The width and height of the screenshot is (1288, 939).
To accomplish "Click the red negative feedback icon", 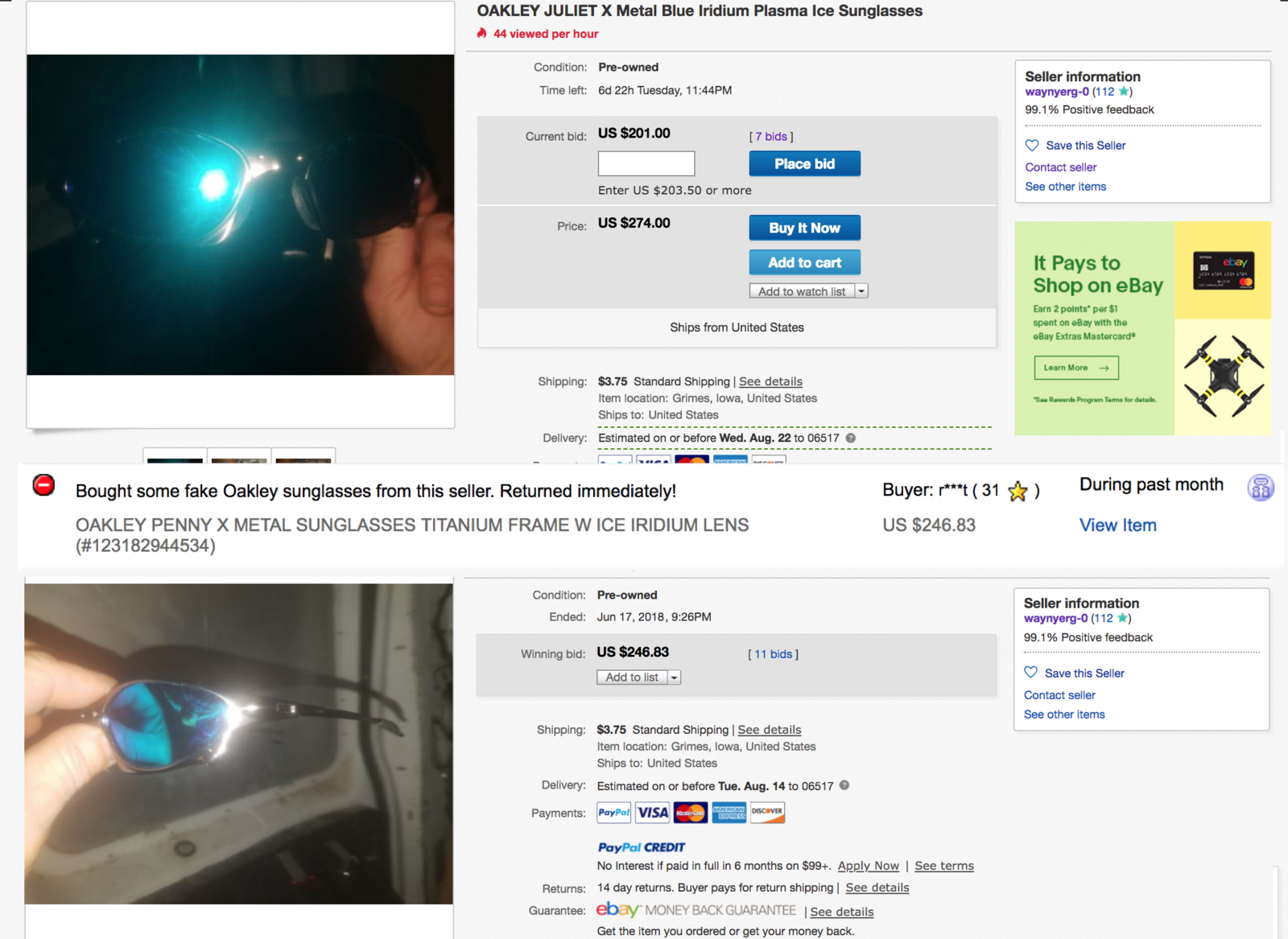I will tap(43, 485).
